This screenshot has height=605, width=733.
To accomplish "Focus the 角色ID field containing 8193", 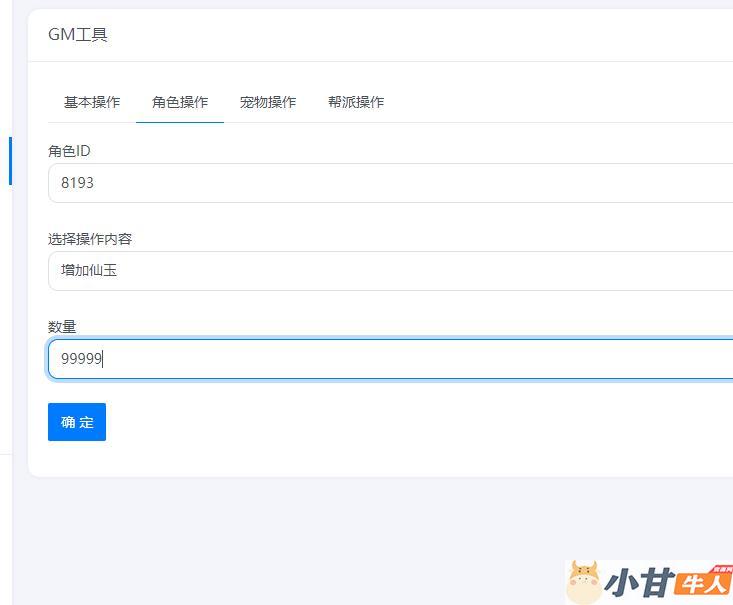I will click(390, 183).
